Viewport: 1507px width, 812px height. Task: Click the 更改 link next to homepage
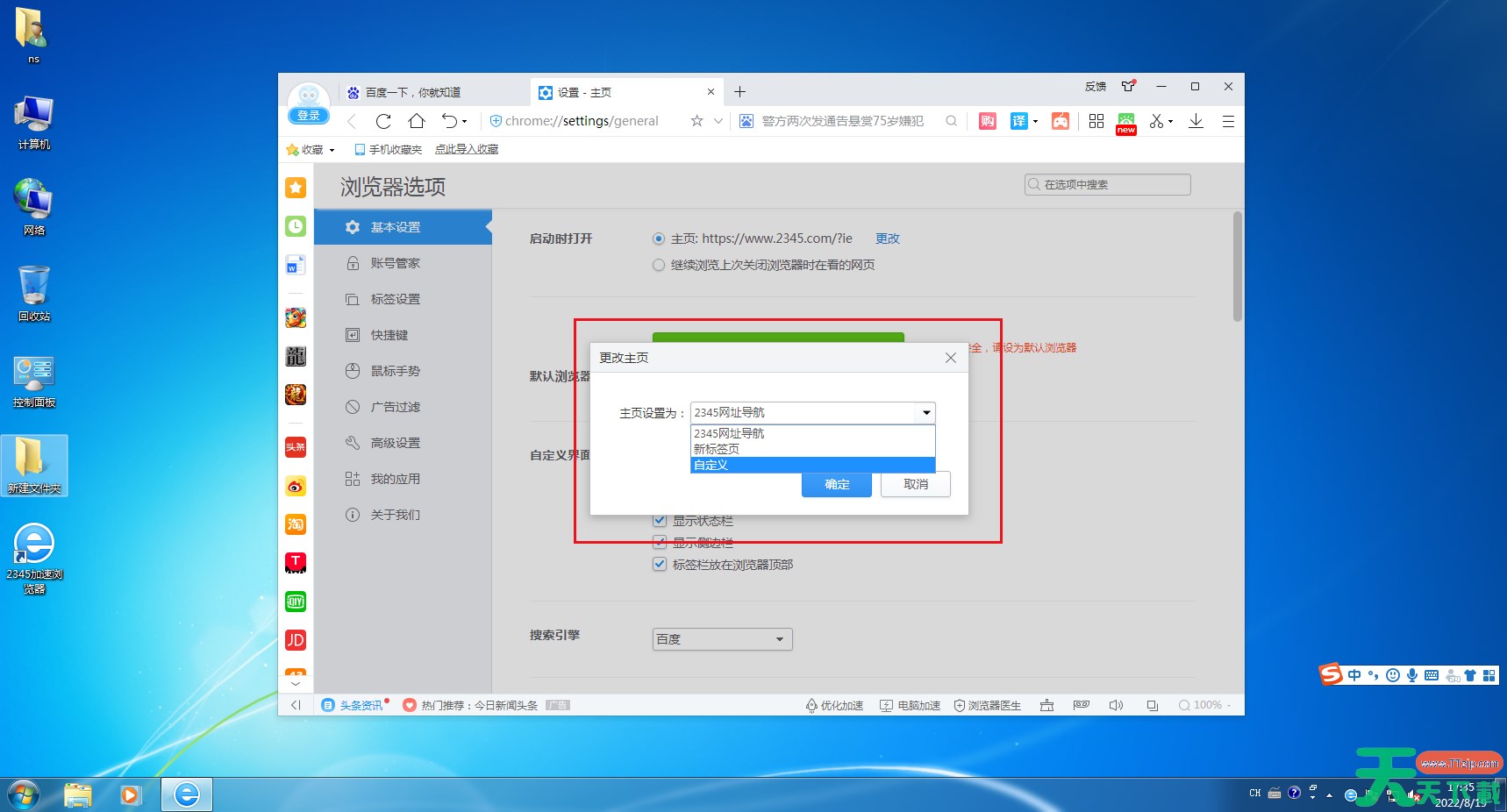(x=887, y=238)
